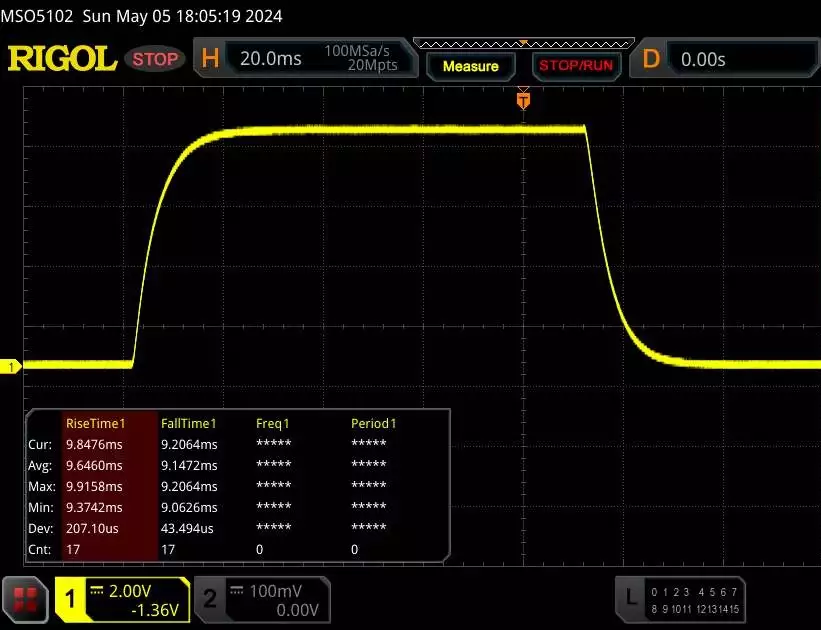Image resolution: width=821 pixels, height=630 pixels.
Task: Open the delay D setting
Action: coord(651,59)
